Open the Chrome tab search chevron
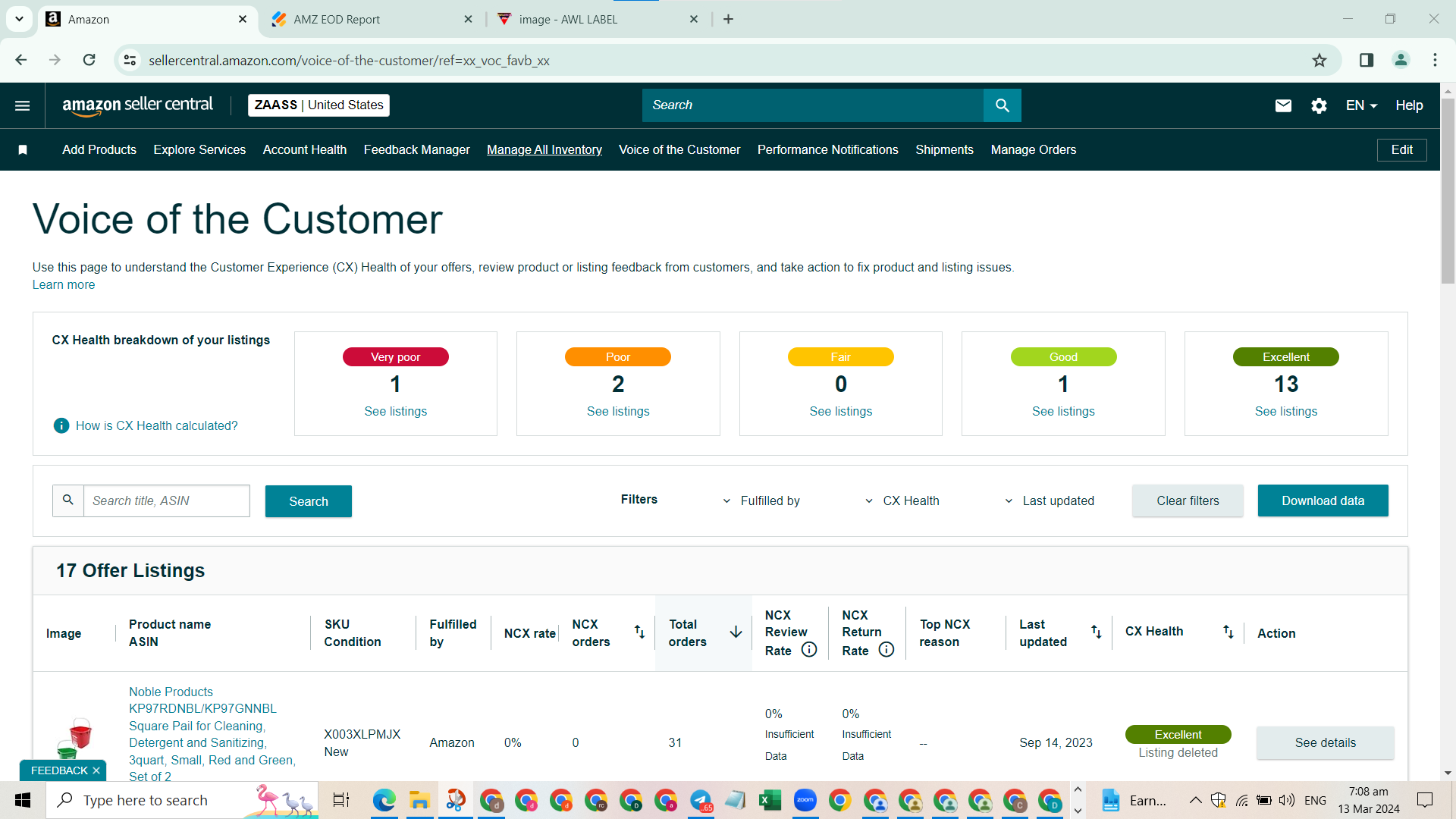The image size is (1456, 819). coord(19,19)
